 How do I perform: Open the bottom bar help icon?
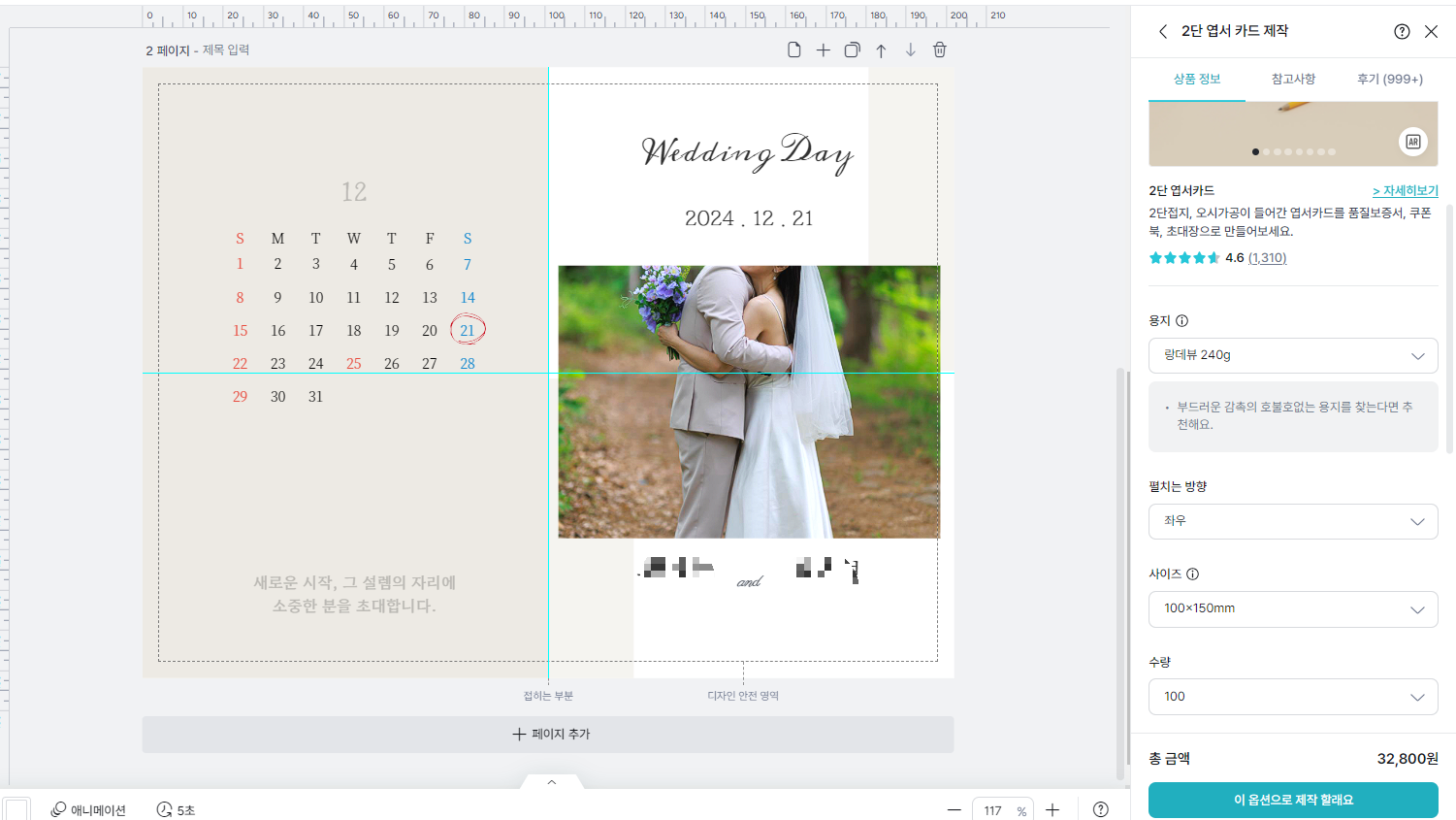[x=1101, y=809]
